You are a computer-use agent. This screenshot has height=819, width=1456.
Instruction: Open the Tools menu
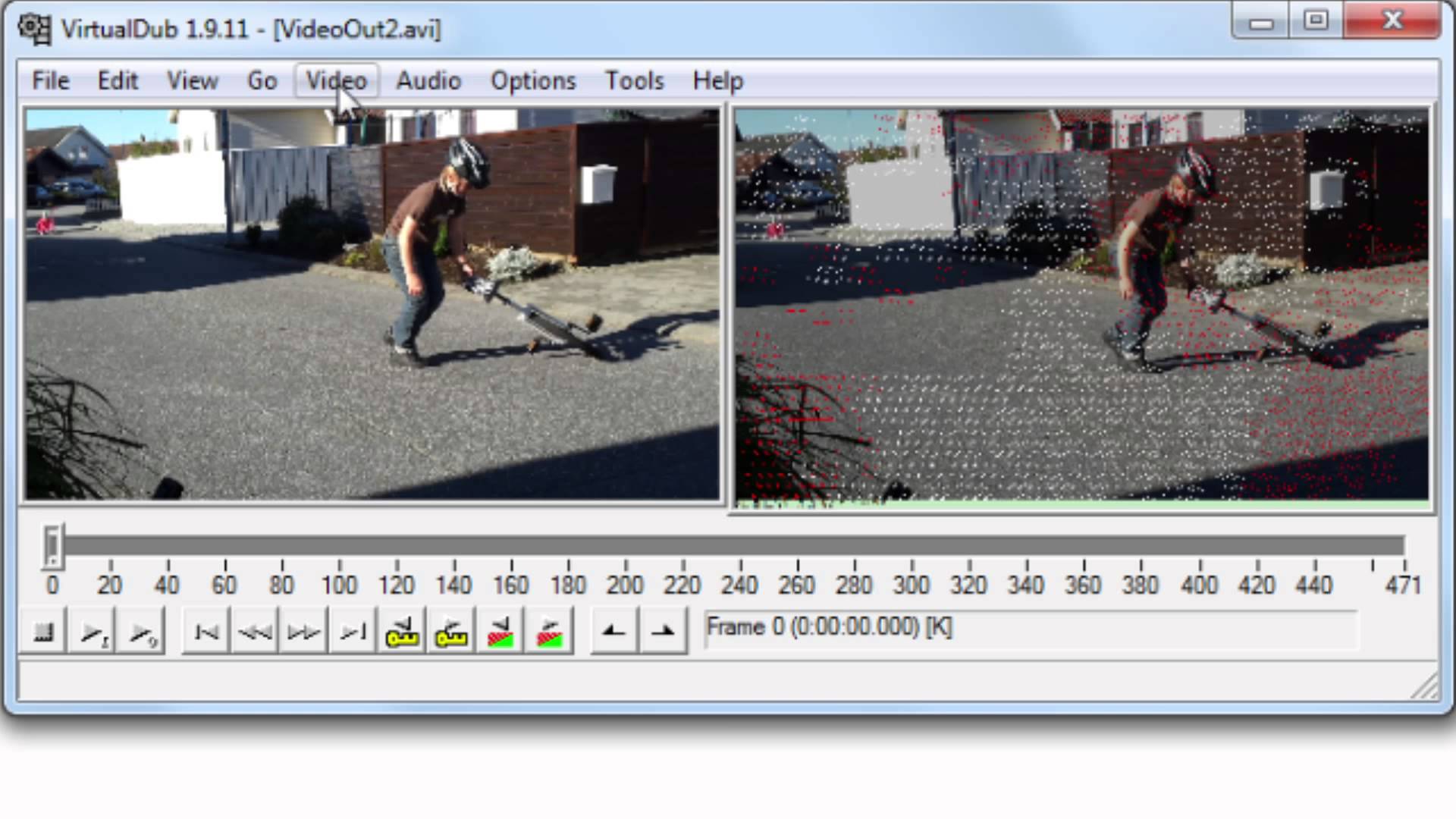coord(634,80)
